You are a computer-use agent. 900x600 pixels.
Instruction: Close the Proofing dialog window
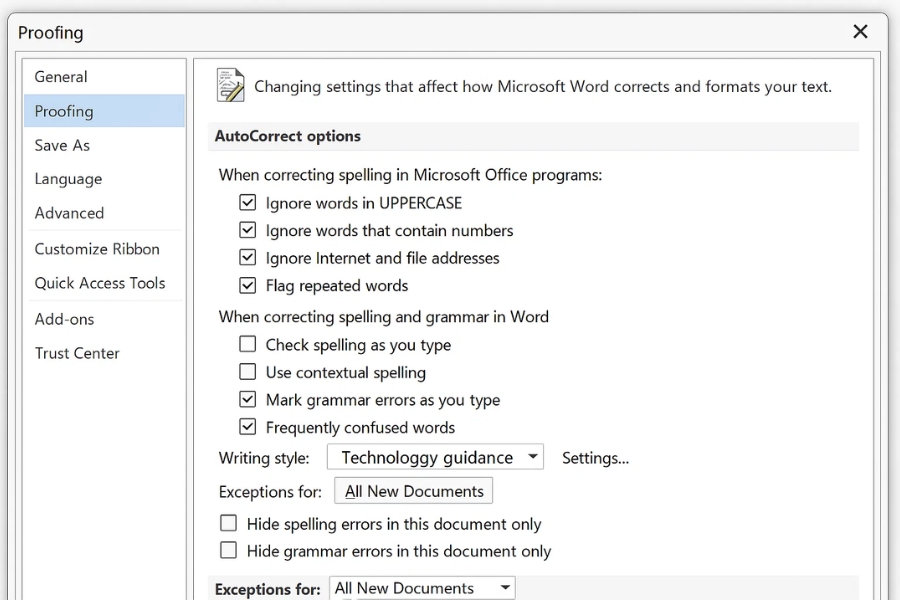(860, 32)
